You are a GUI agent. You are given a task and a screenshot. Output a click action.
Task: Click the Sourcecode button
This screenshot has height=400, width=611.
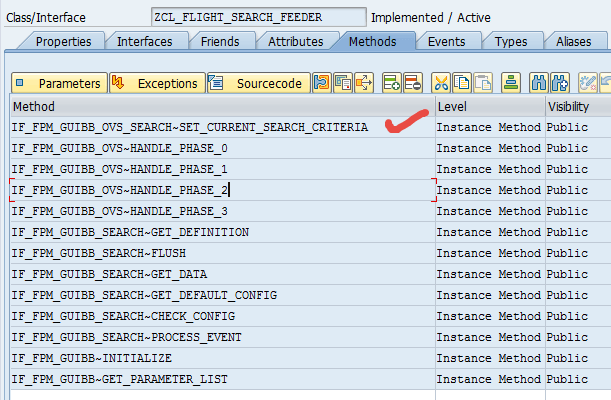pos(258,83)
